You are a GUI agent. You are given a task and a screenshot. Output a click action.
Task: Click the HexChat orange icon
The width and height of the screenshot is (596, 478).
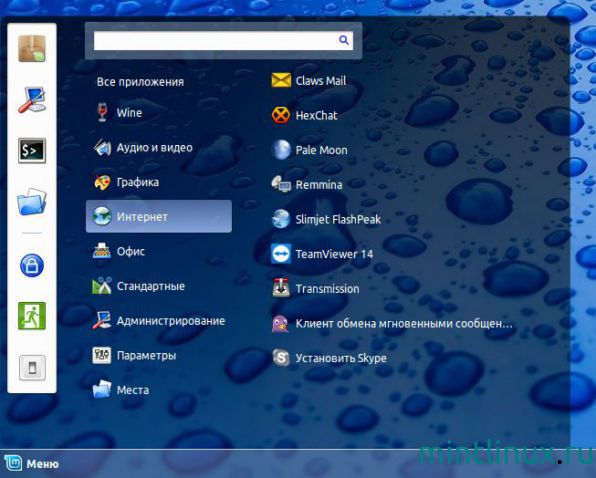pyautogui.click(x=281, y=115)
